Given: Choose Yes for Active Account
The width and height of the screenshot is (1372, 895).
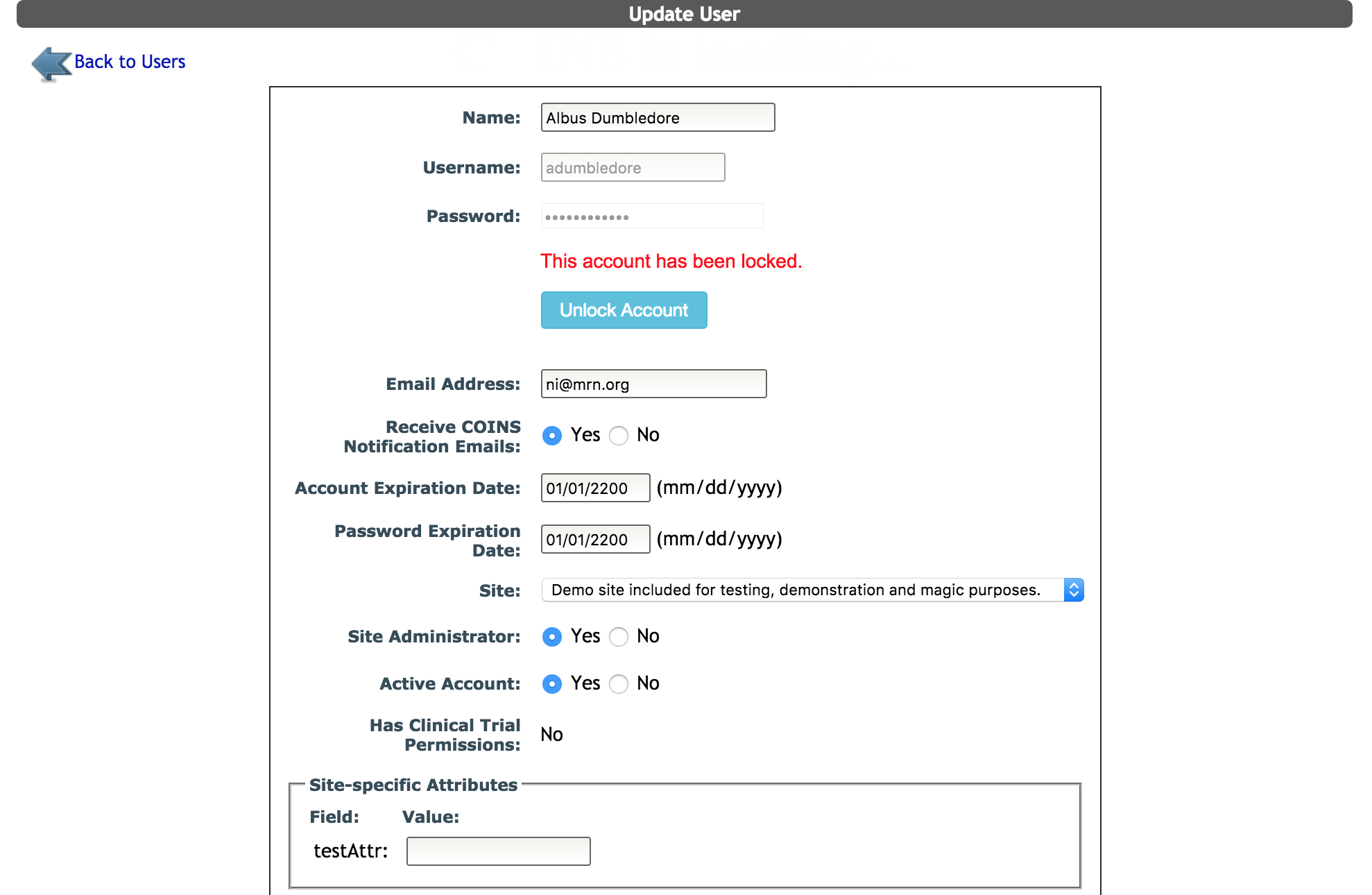Looking at the screenshot, I should [x=552, y=683].
